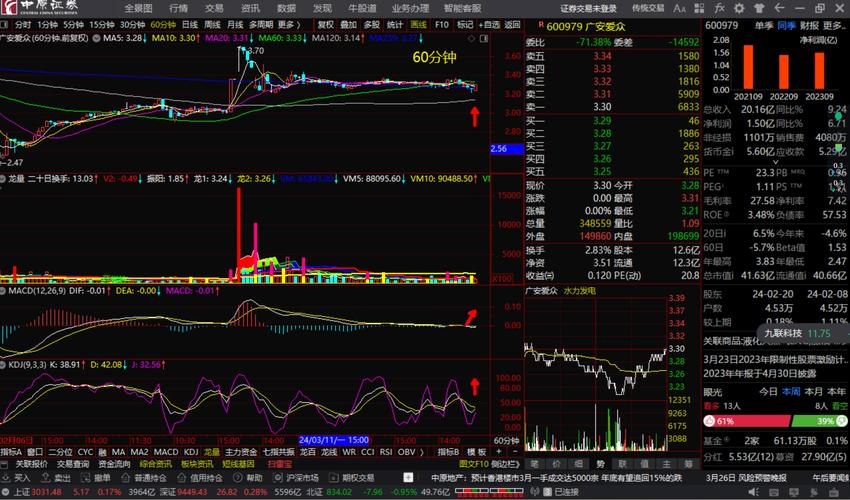Expand more indicators arrow after OBV
This screenshot has height=500, width=850.
422,452
